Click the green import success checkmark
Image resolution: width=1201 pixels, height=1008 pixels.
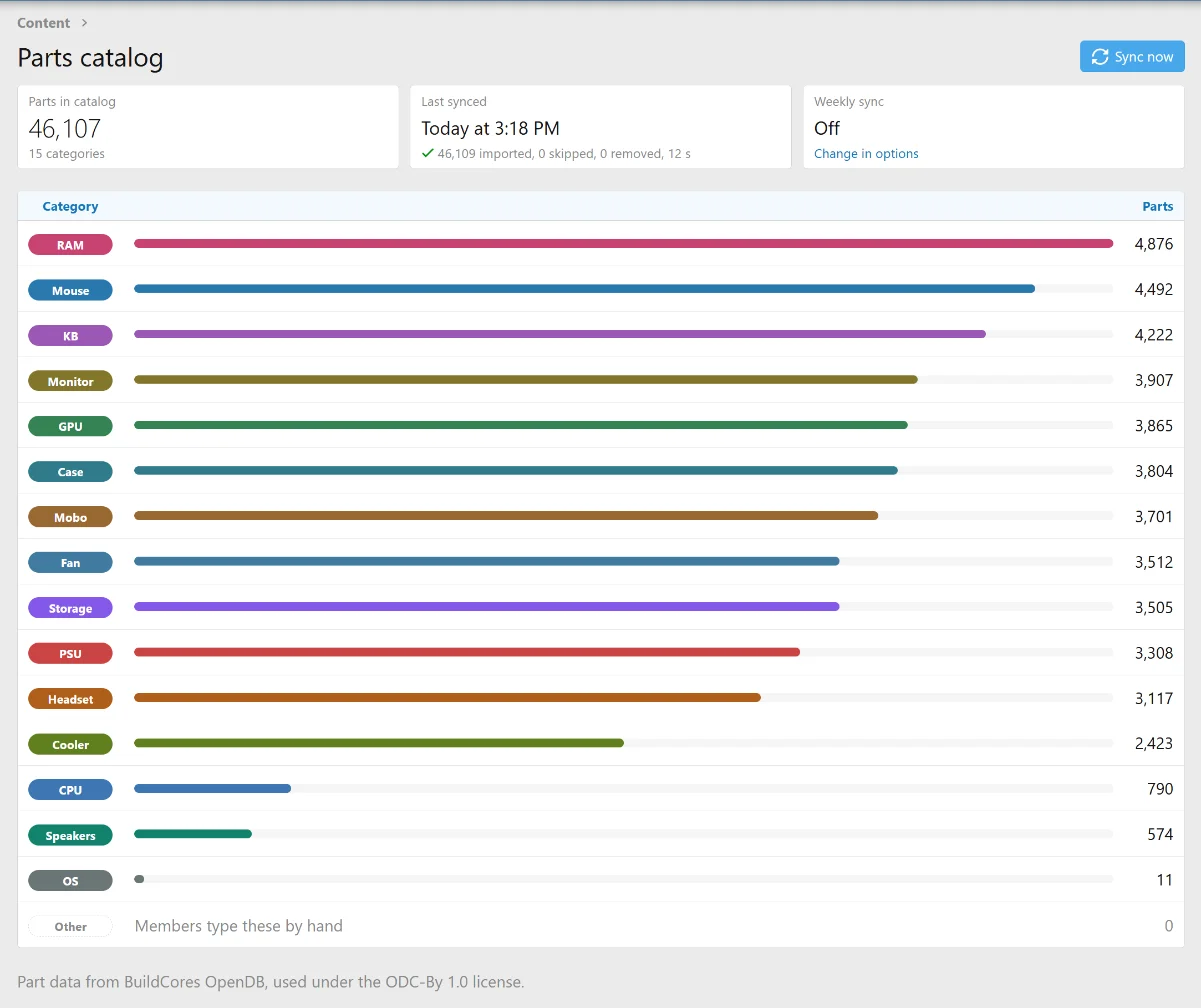point(428,153)
